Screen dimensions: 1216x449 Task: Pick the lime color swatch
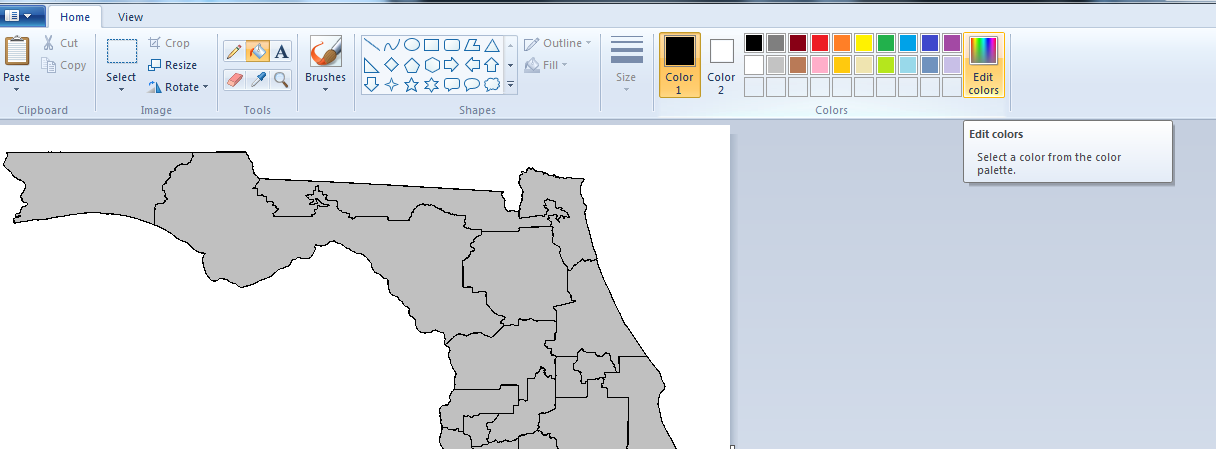(886, 65)
